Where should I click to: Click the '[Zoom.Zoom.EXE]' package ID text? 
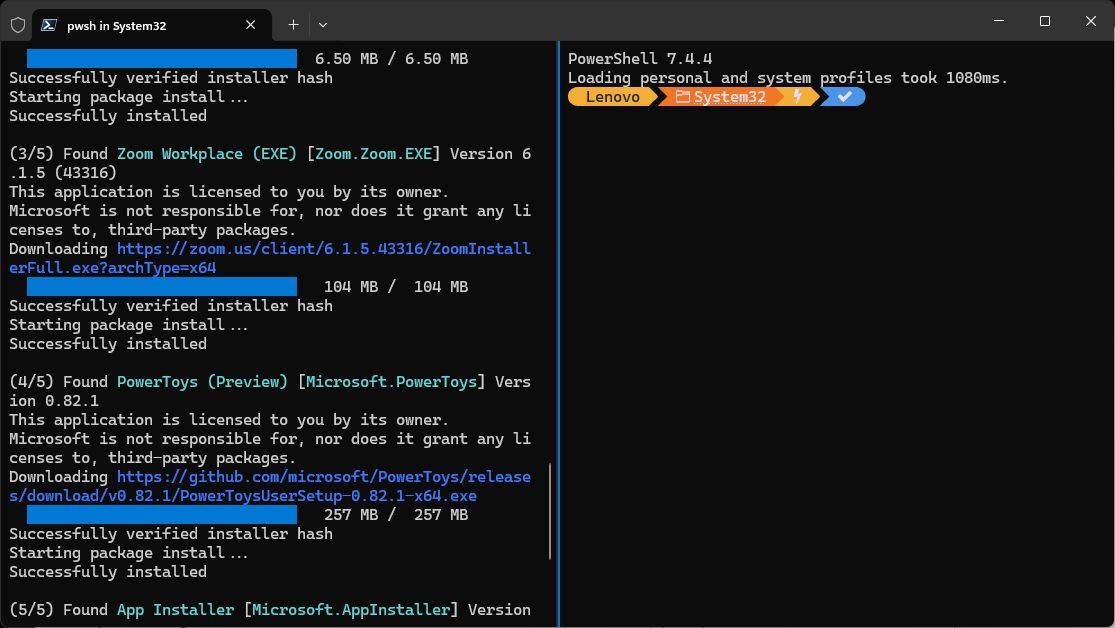[x=373, y=154]
